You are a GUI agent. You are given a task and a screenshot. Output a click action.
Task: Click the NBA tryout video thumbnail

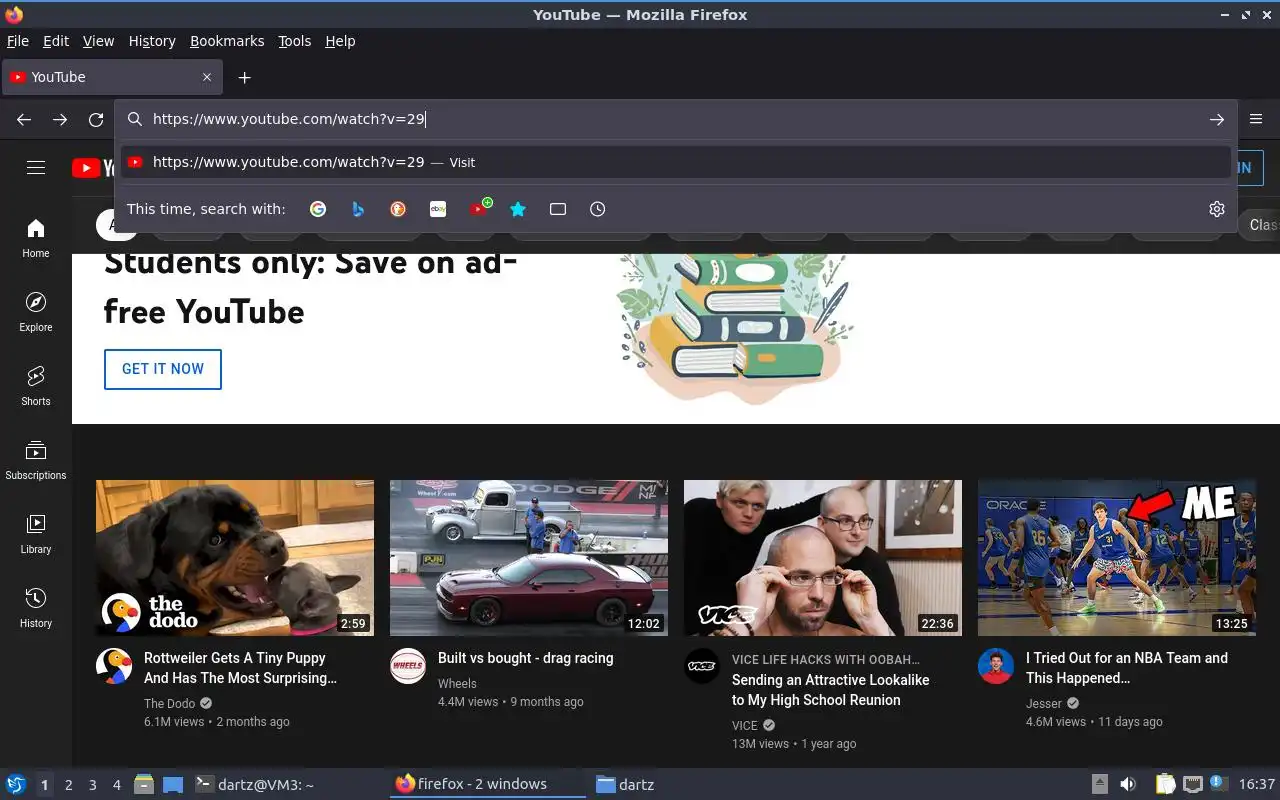(1117, 558)
